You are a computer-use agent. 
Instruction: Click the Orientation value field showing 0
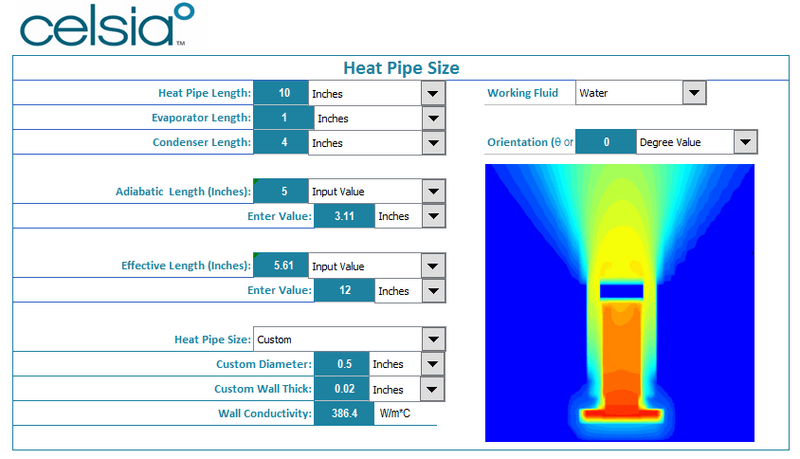pos(606,142)
